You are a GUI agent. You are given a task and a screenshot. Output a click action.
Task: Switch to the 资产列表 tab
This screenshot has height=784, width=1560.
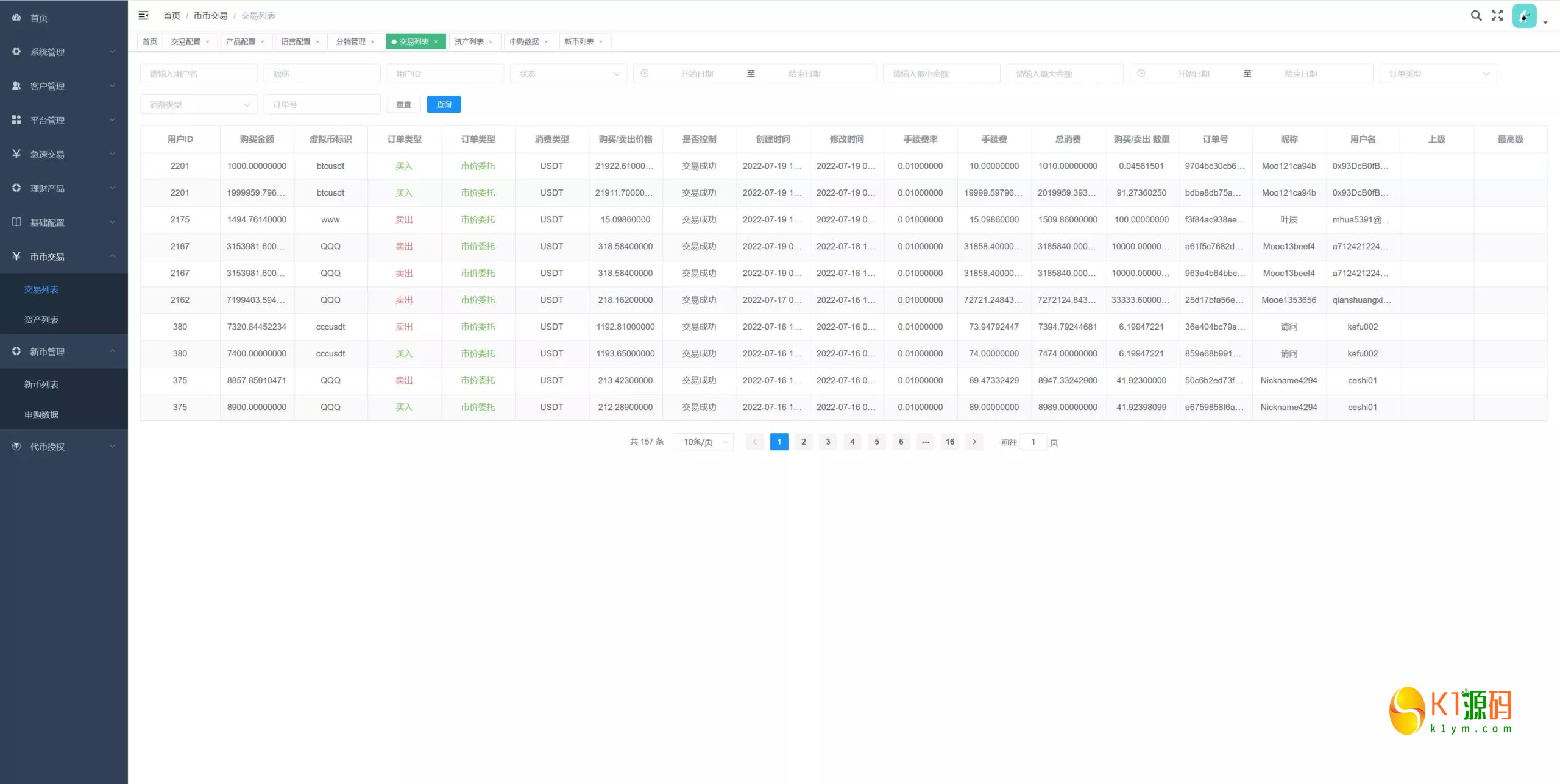[469, 42]
